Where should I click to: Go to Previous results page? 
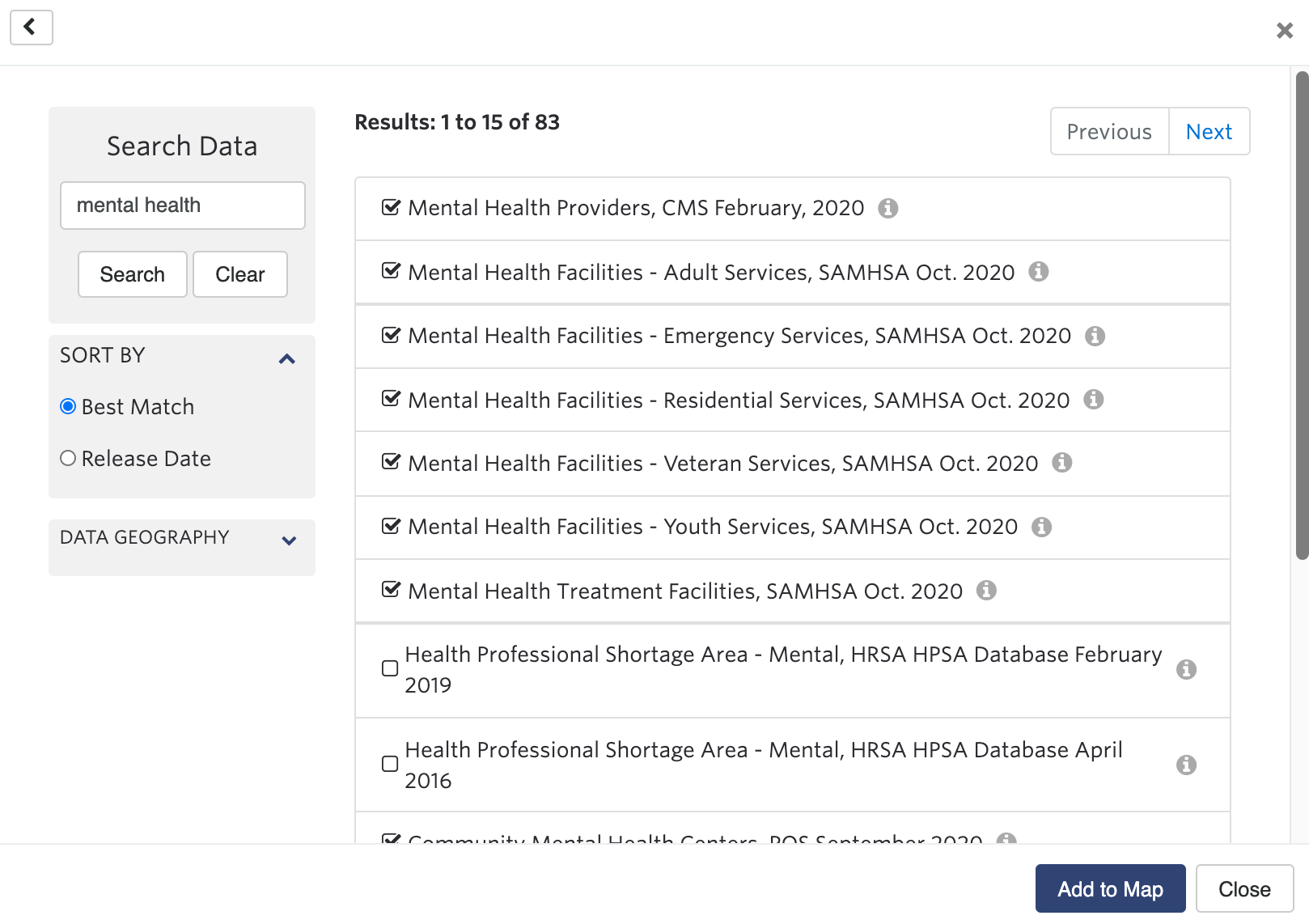[x=1109, y=131]
